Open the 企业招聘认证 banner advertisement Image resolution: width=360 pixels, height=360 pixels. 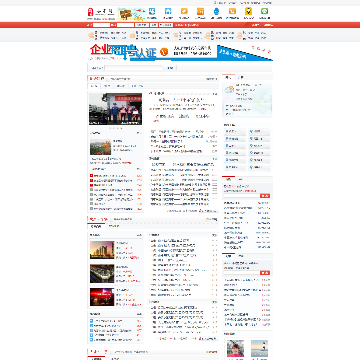click(180, 53)
